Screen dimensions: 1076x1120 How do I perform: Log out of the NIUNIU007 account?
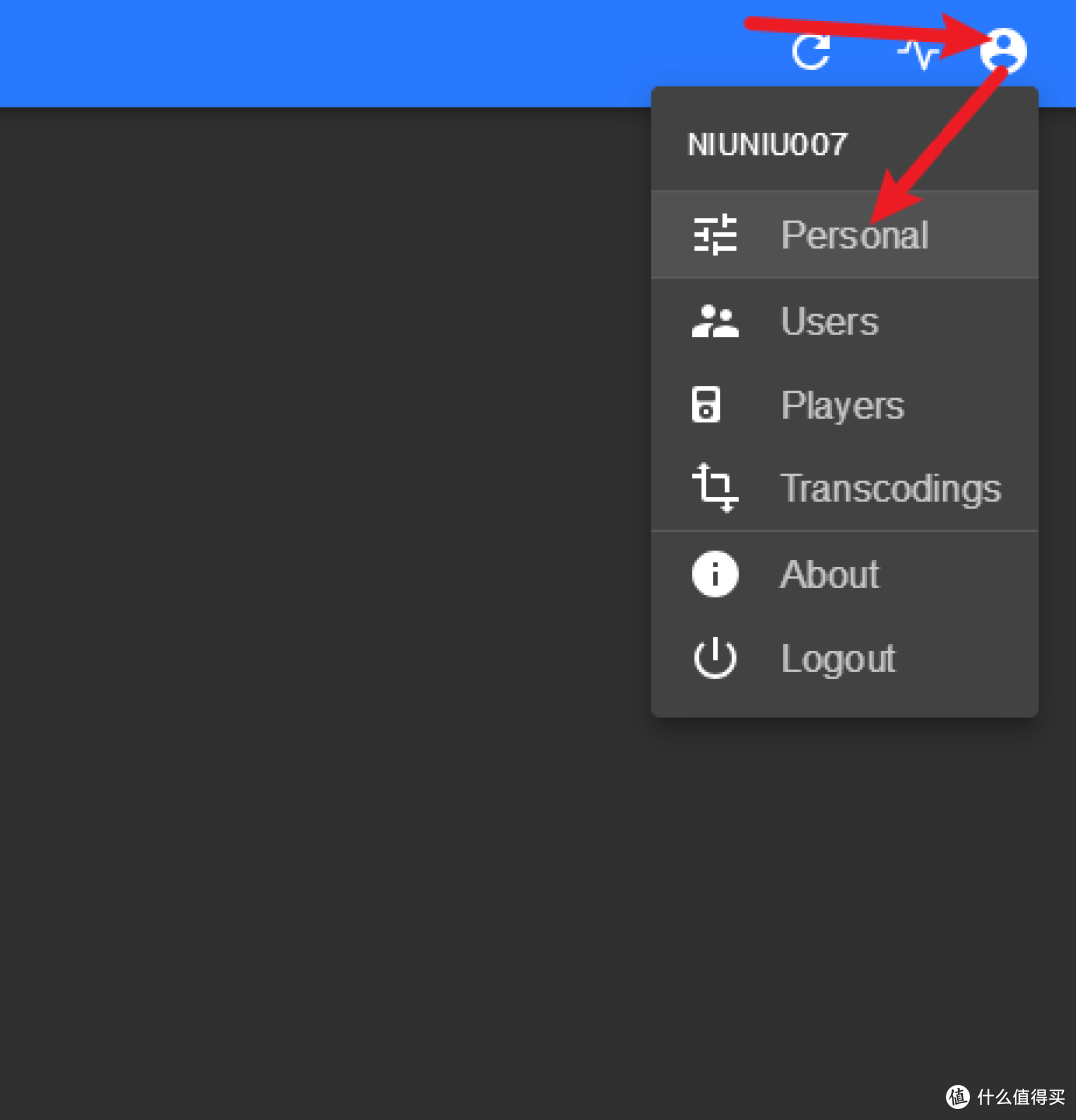838,657
